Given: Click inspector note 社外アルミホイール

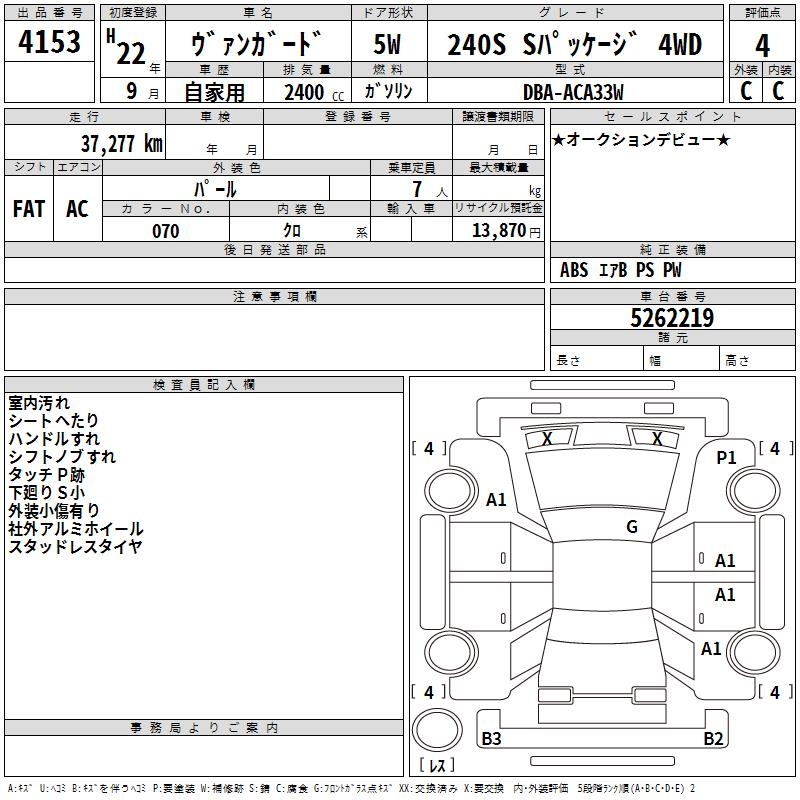Looking at the screenshot, I should coord(76,529).
